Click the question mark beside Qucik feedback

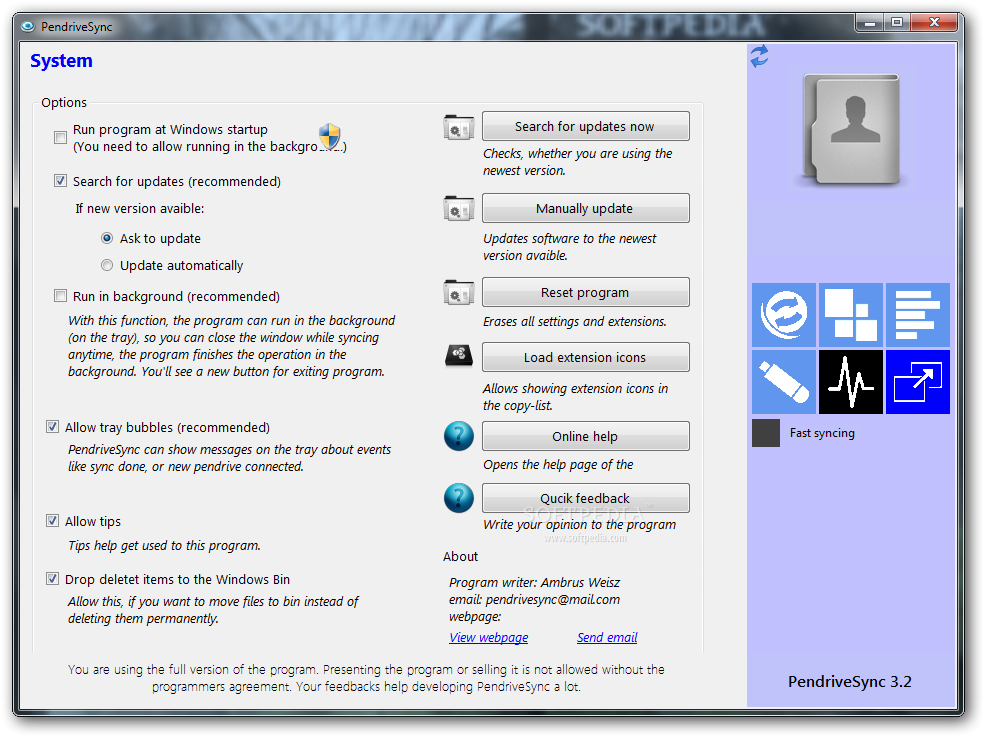pos(459,498)
